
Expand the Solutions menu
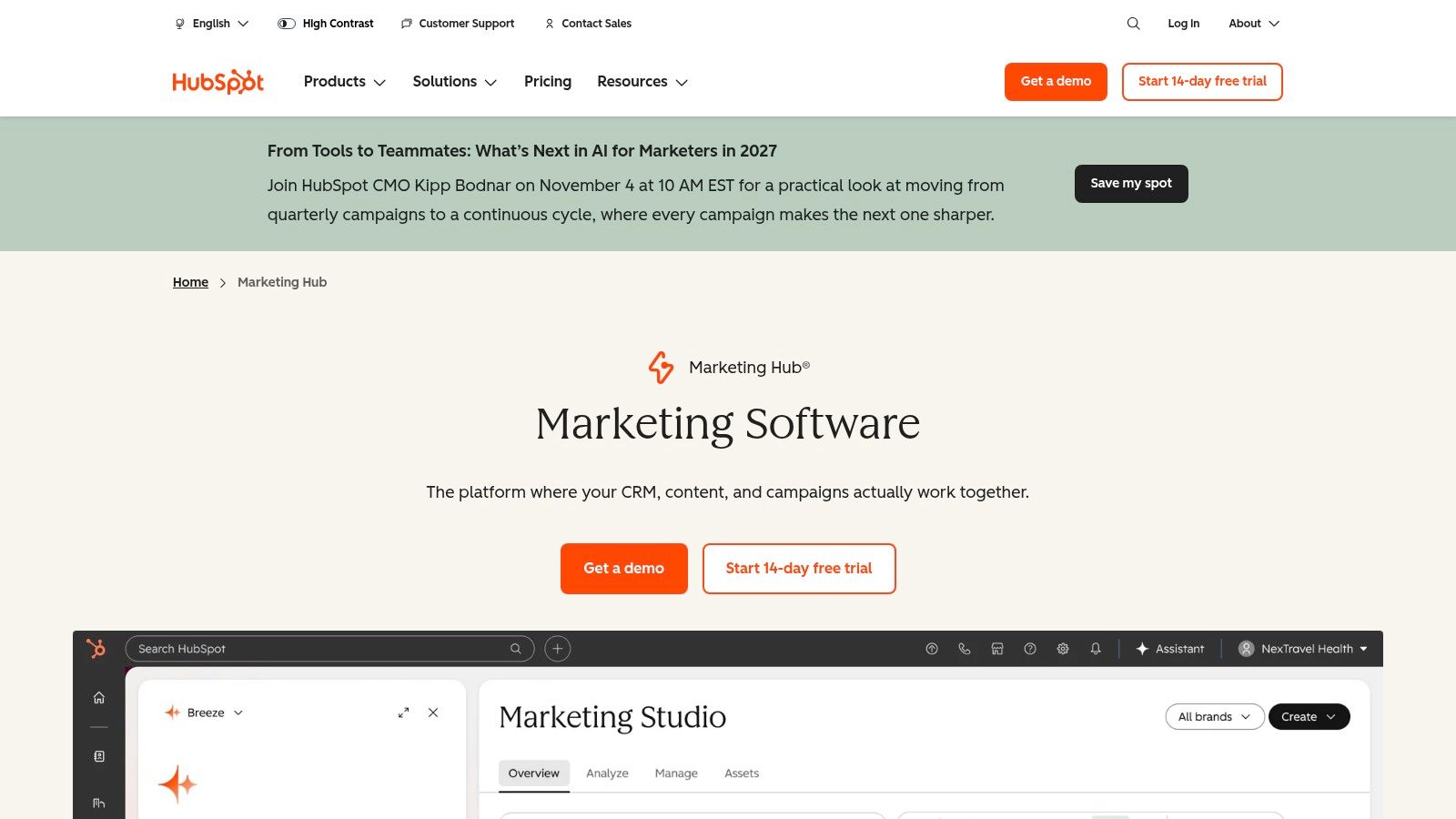coord(455,82)
